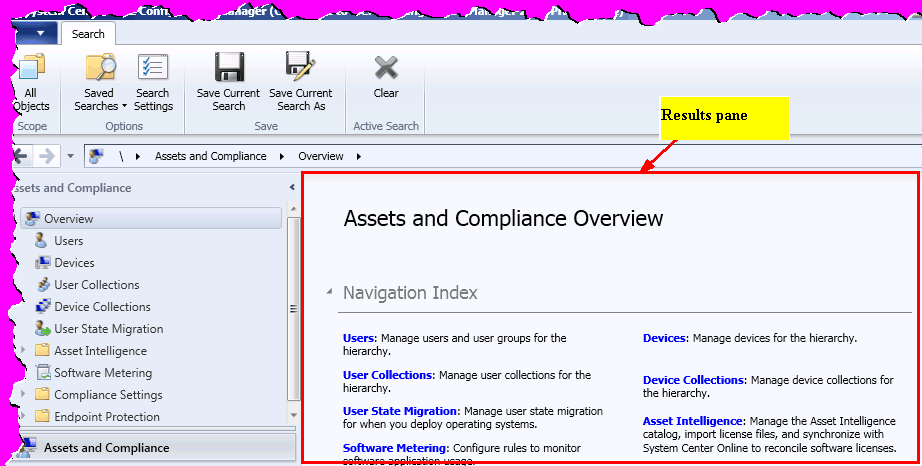This screenshot has height=466, width=922.
Task: Open the navigation history dropdown arrow
Action: pos(71,156)
